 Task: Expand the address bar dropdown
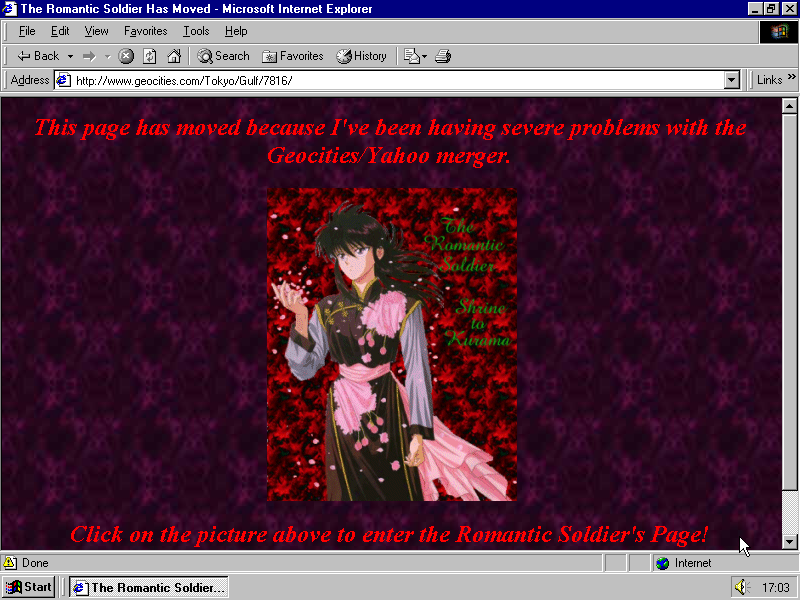pos(732,80)
